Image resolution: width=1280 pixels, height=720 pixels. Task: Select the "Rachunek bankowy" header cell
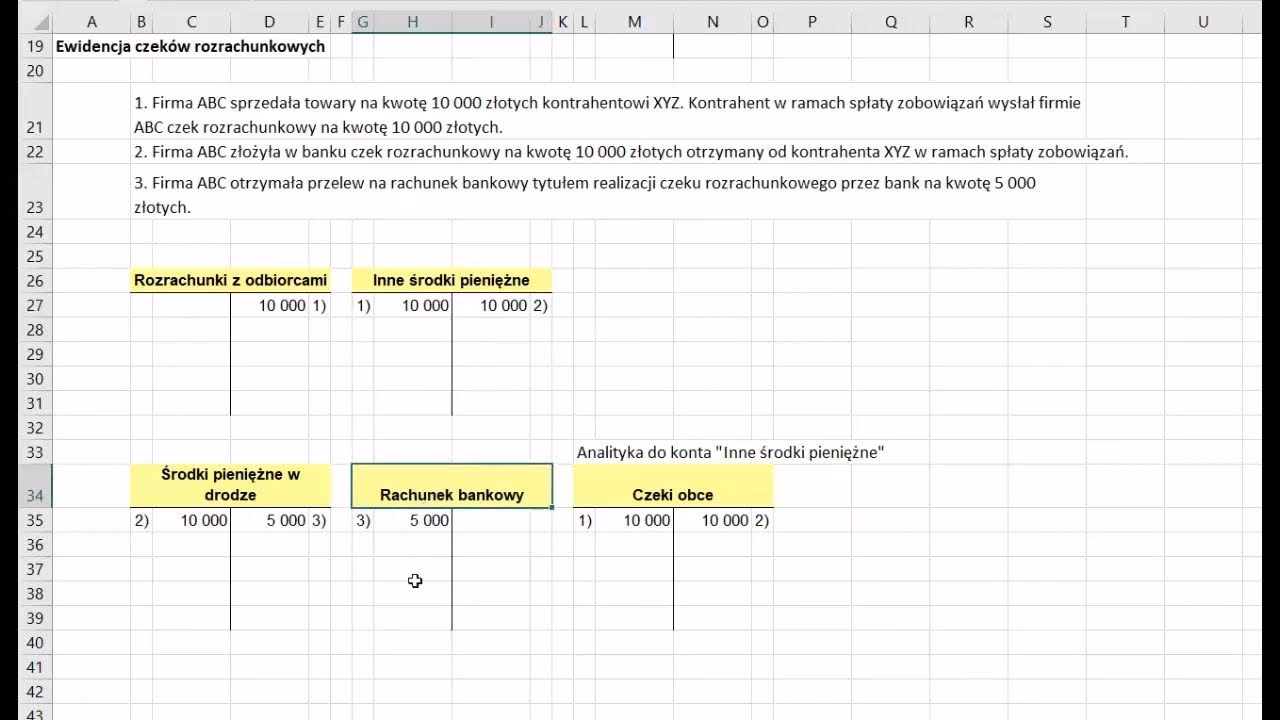[451, 494]
